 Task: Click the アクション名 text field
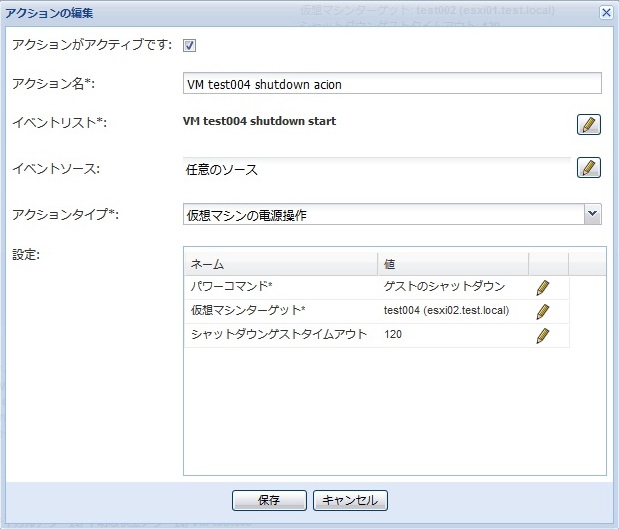coord(392,84)
